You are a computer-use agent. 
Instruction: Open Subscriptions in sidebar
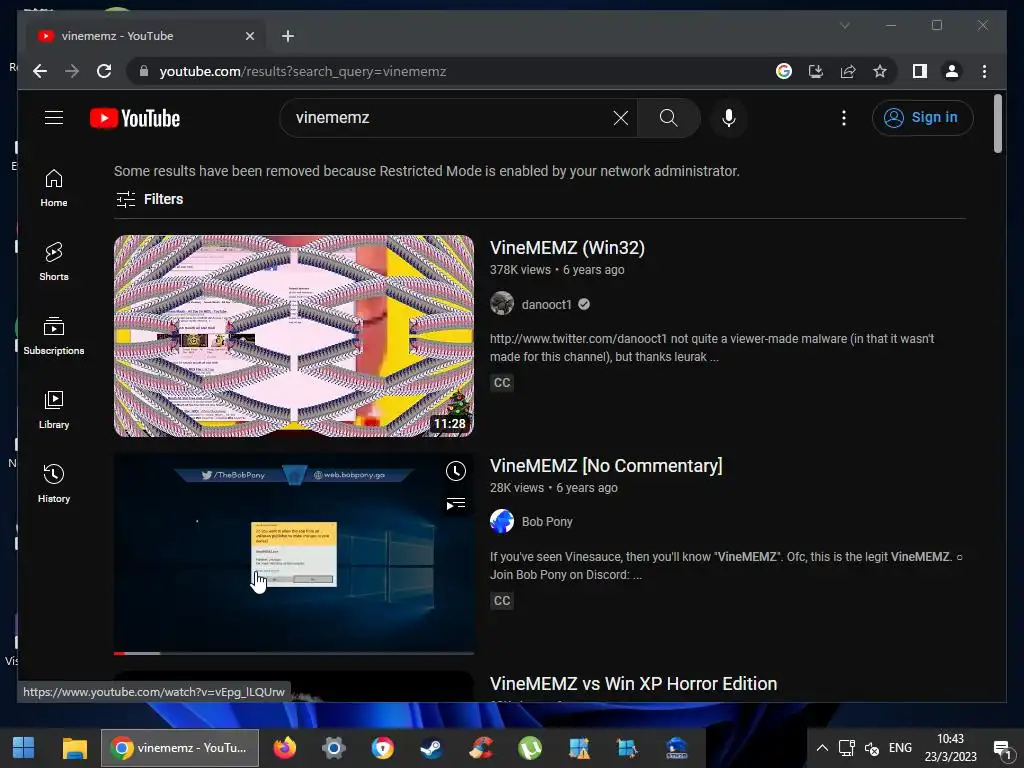(54, 336)
